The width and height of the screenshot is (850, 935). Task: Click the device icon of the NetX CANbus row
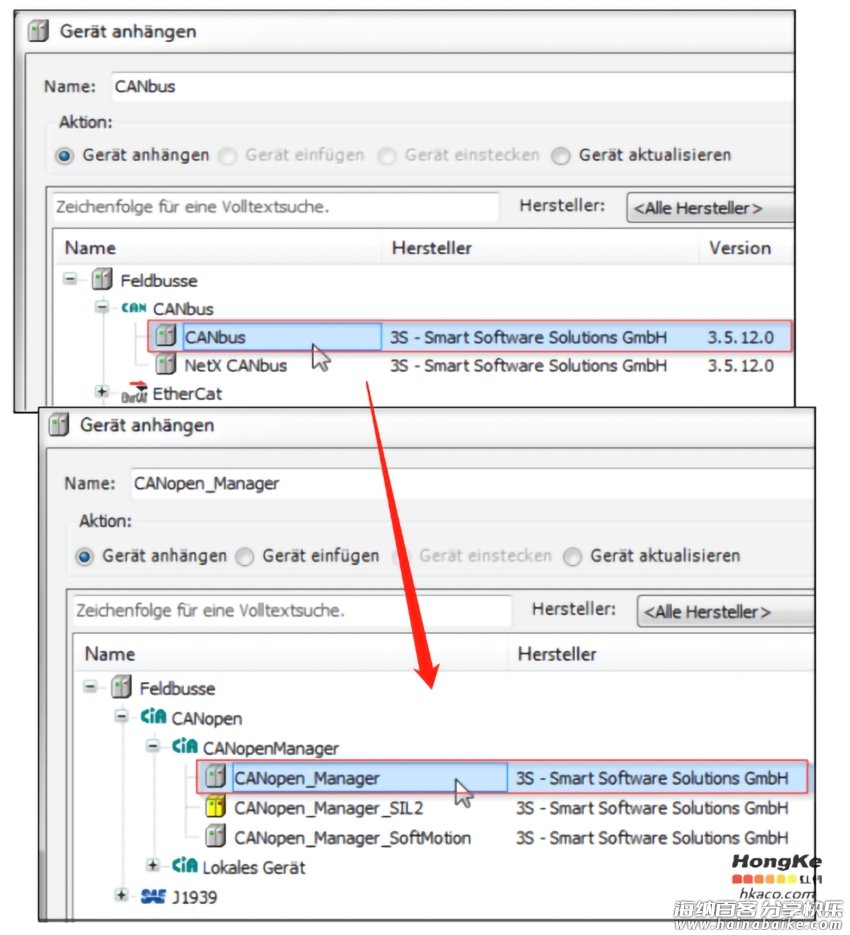tap(165, 364)
